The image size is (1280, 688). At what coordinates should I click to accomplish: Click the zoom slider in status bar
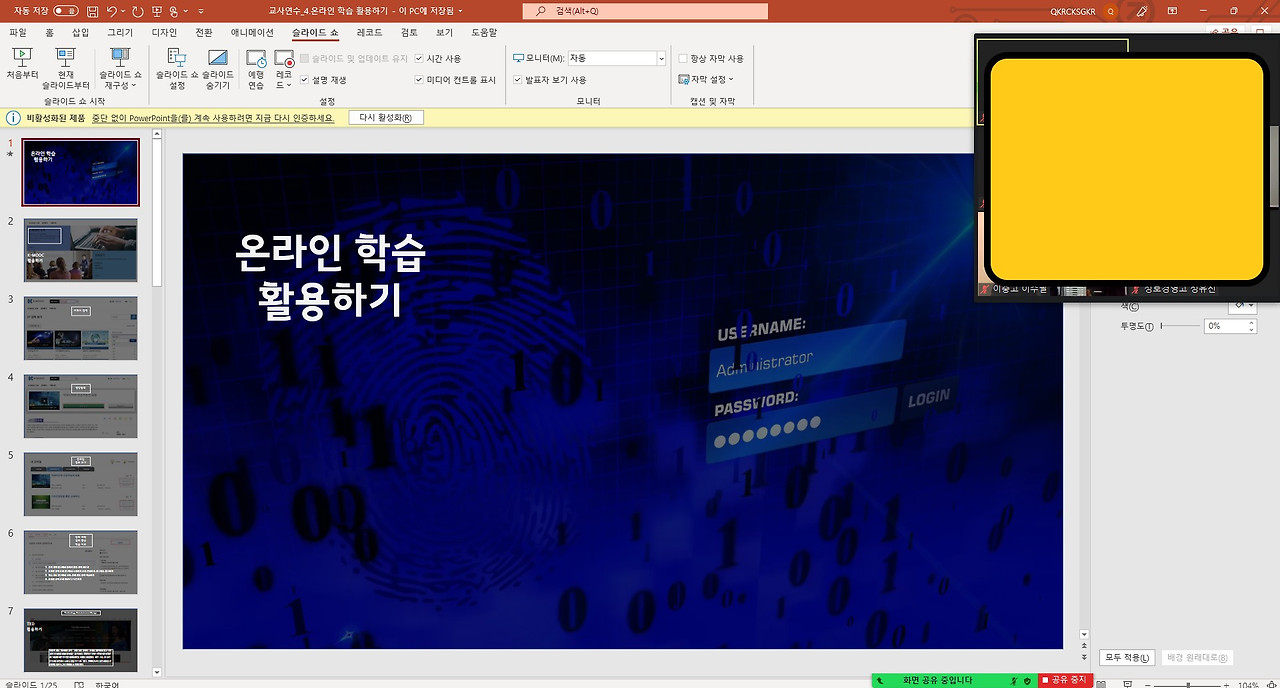(x=1188, y=684)
